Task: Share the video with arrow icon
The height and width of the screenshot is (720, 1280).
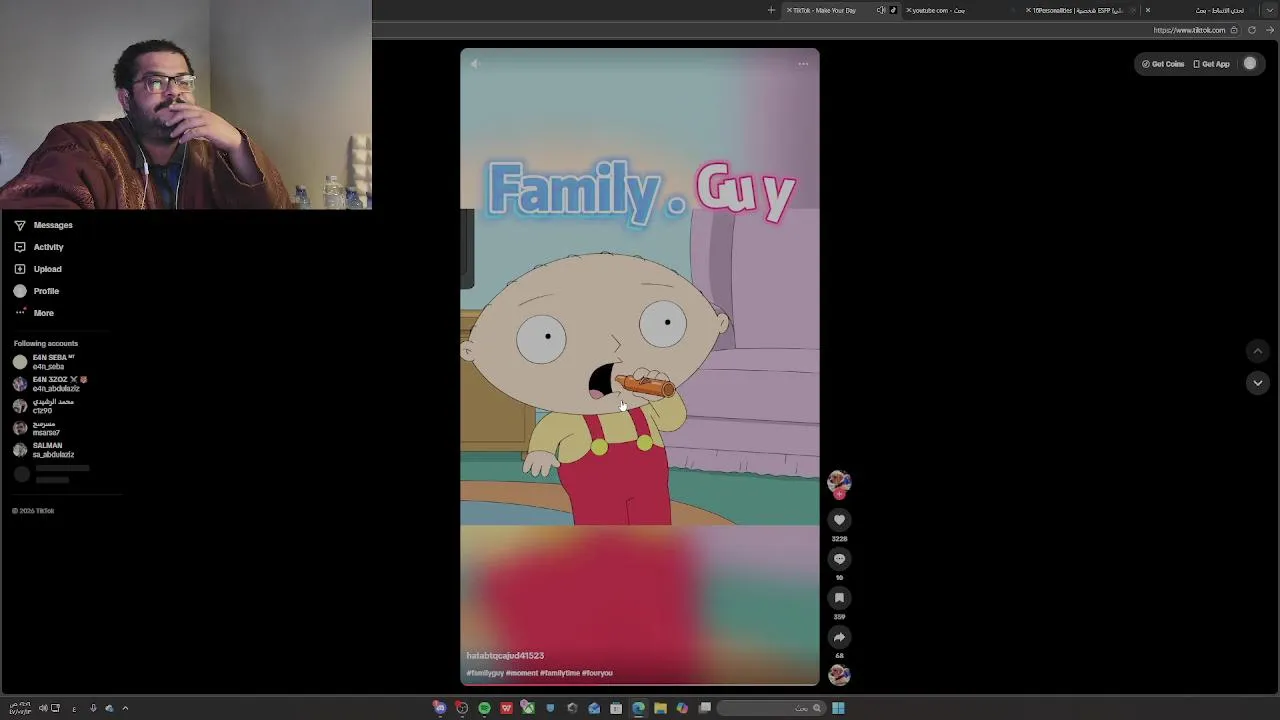Action: pyautogui.click(x=839, y=637)
